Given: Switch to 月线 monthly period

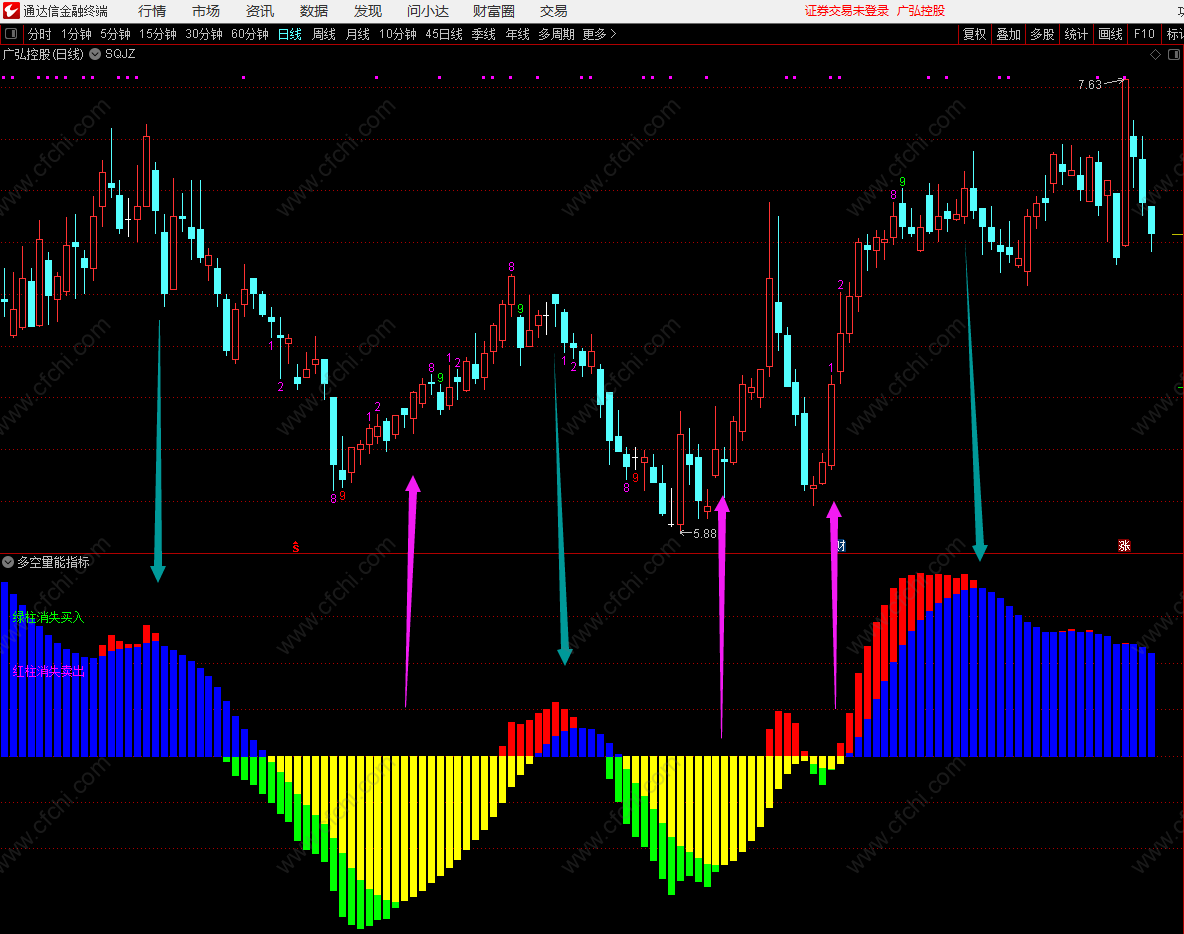Looking at the screenshot, I should click(358, 34).
